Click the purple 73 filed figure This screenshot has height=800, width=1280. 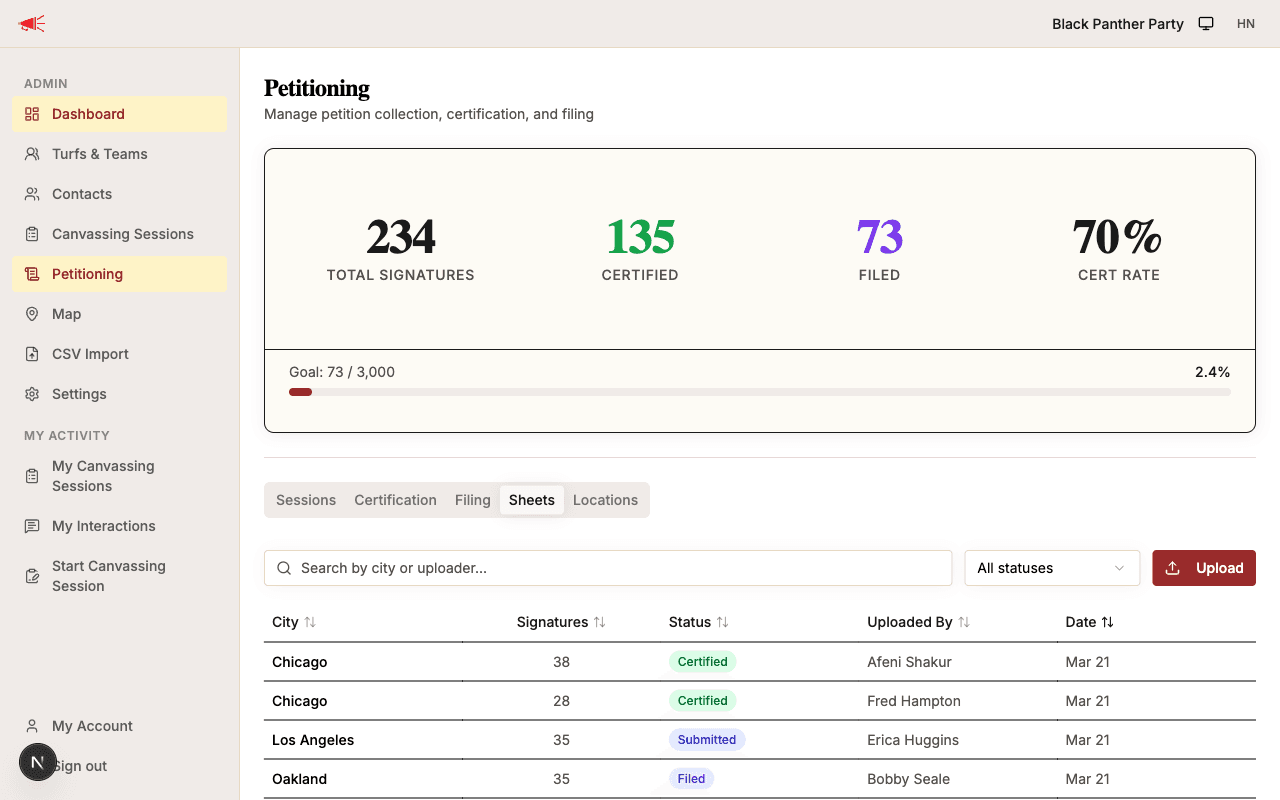coord(880,238)
